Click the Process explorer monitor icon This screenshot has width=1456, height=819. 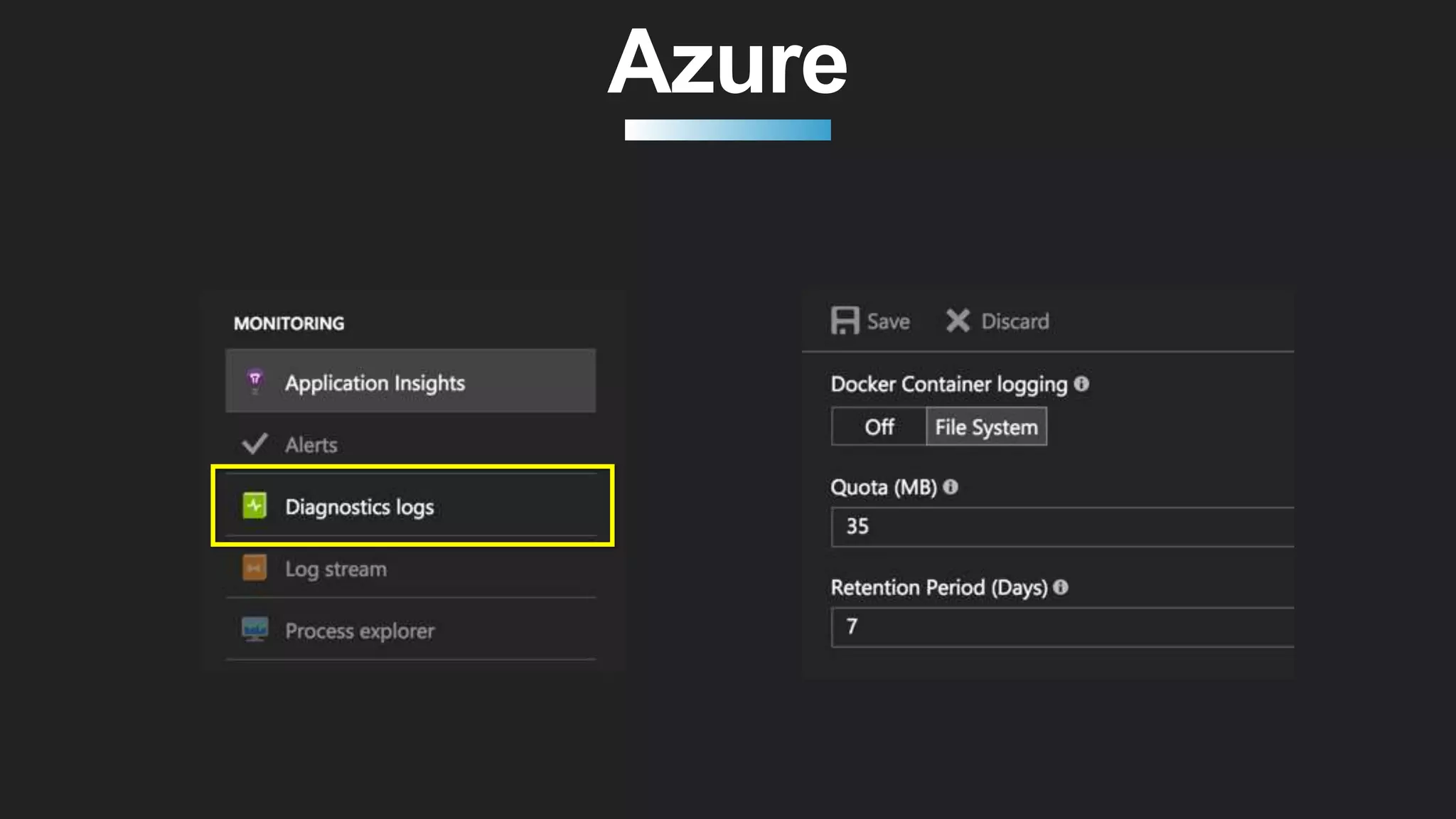(255, 630)
